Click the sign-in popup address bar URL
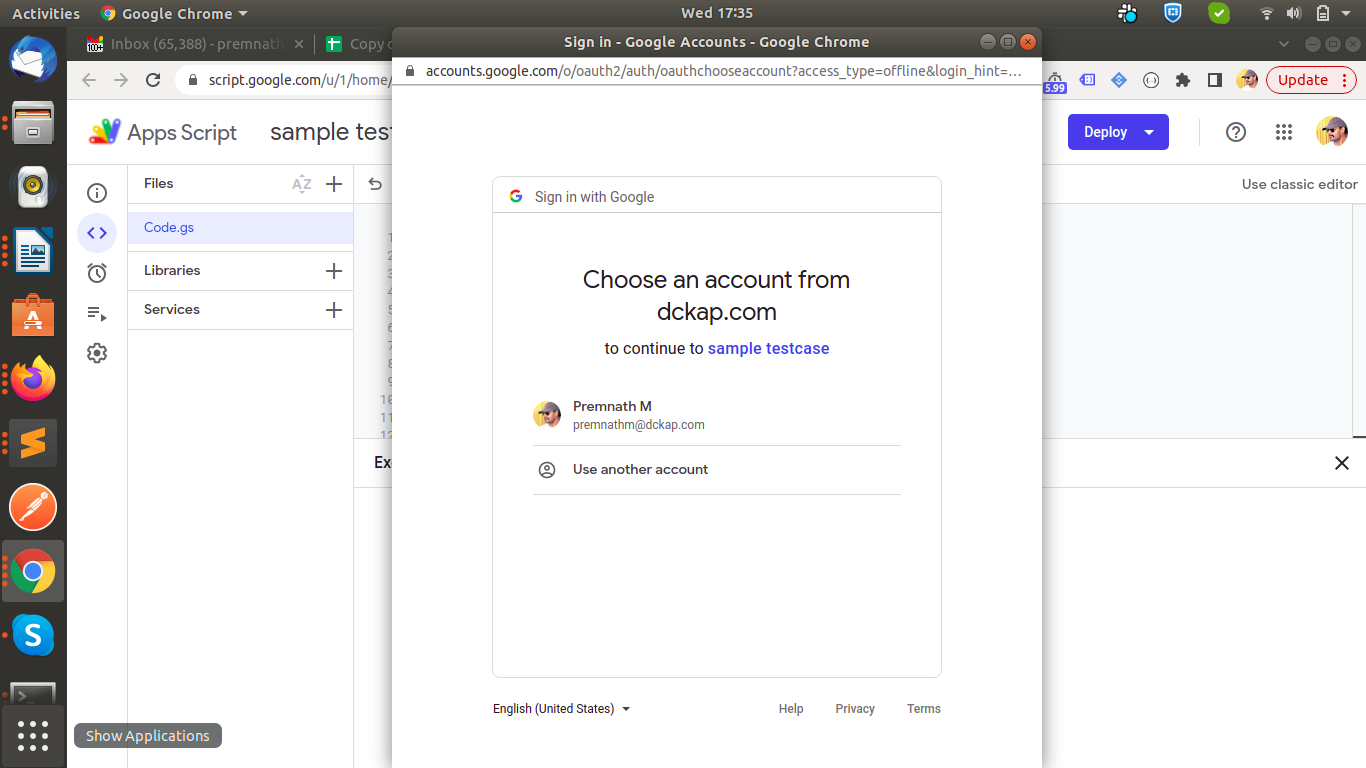This screenshot has height=768, width=1366. pyautogui.click(x=723, y=71)
